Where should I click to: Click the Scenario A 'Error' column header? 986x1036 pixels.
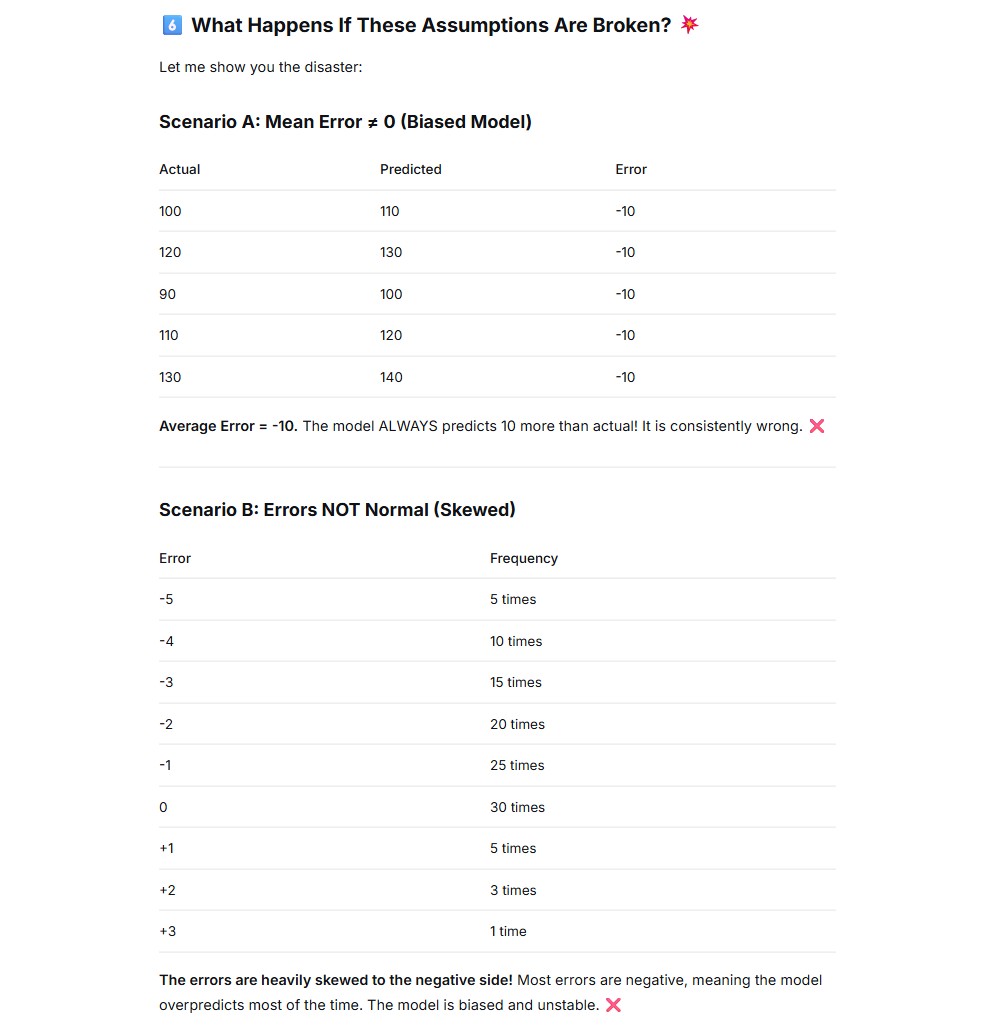click(630, 169)
